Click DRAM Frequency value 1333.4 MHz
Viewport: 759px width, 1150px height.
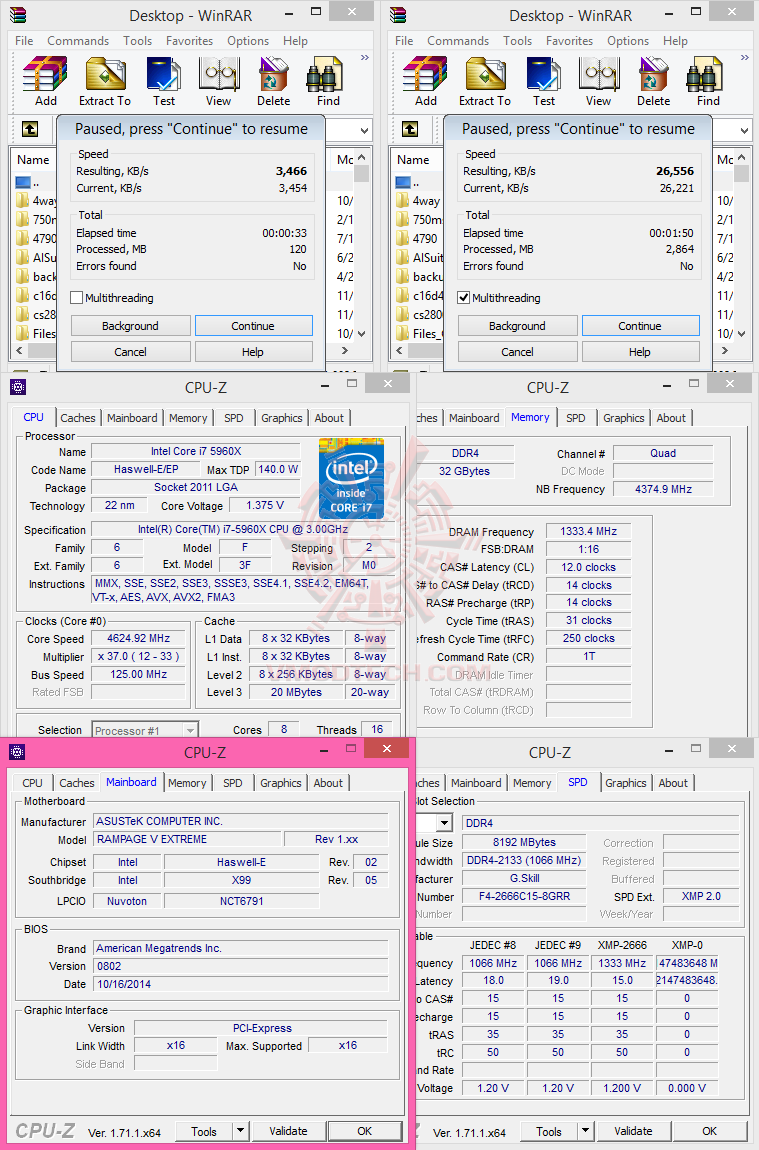pos(589,531)
